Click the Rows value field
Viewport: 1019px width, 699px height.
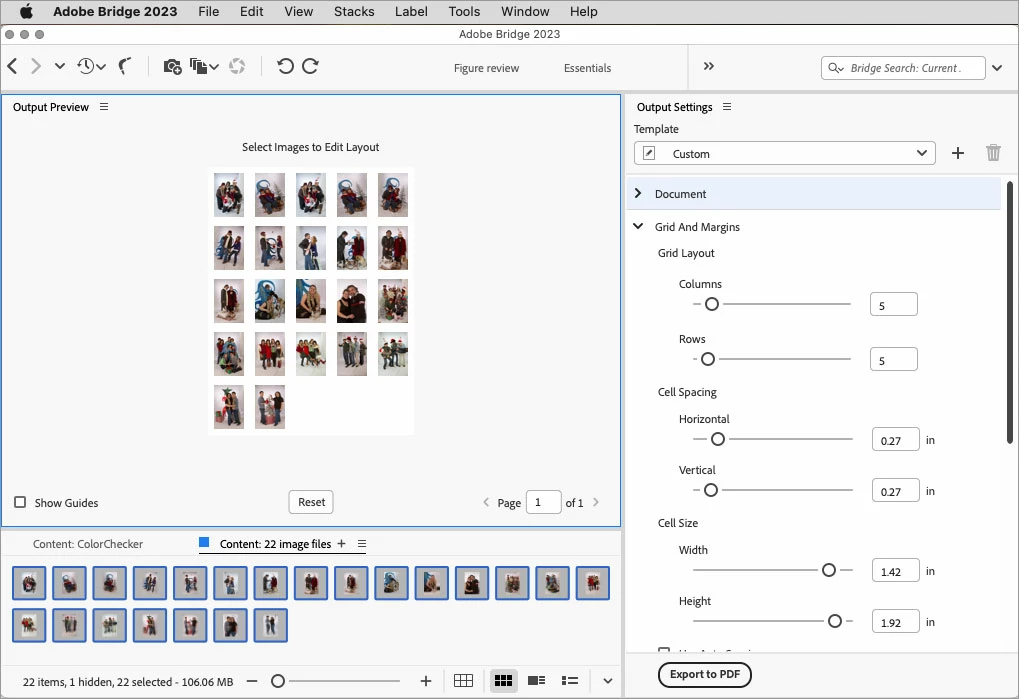894,360
